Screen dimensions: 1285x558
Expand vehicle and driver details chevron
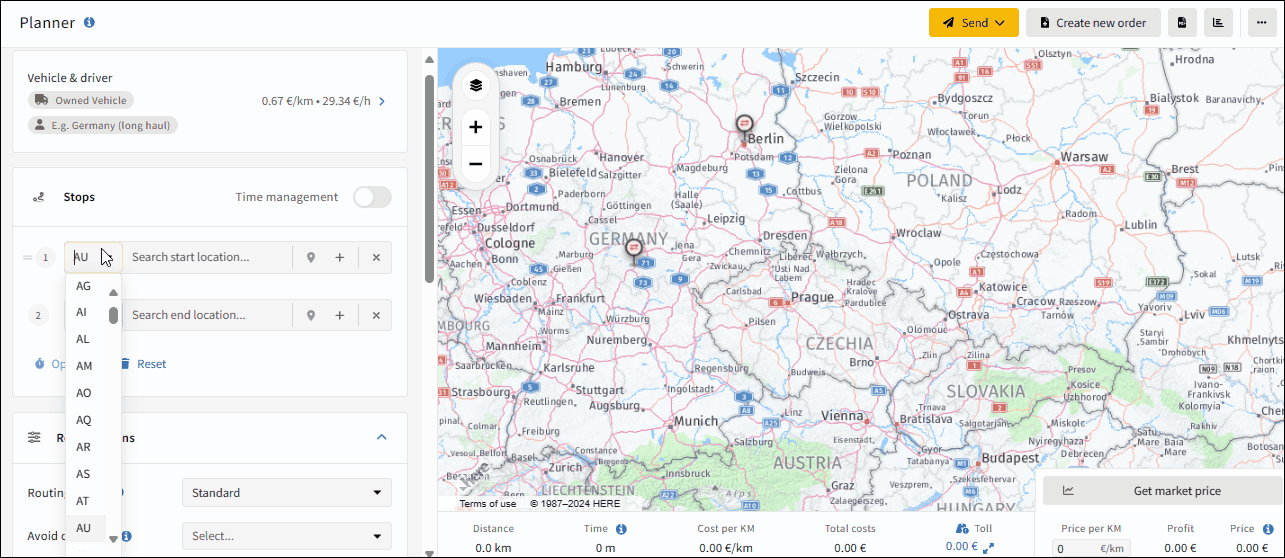[382, 101]
